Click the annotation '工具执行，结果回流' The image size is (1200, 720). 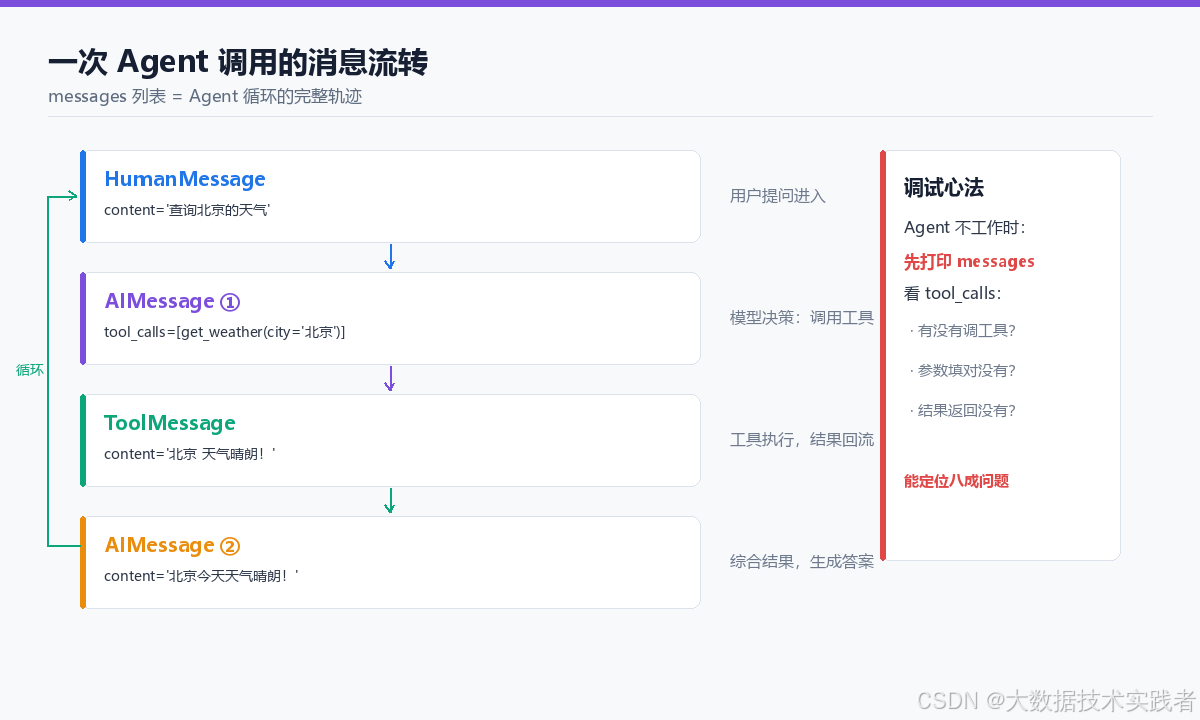tap(802, 440)
